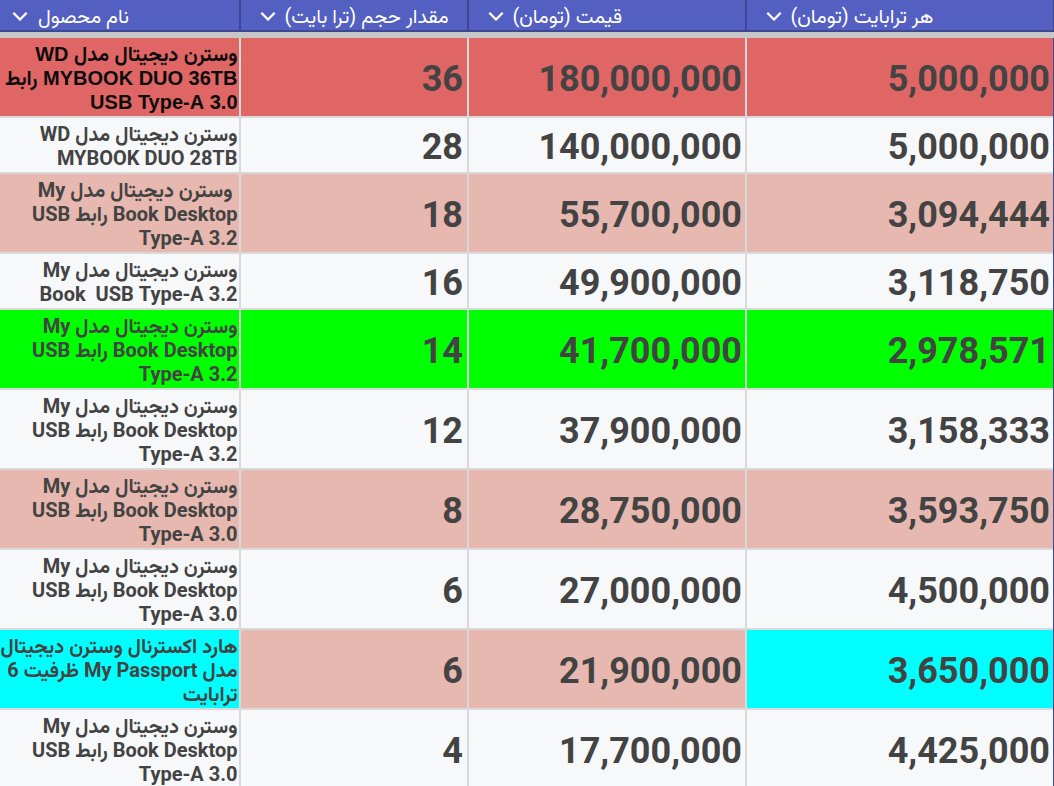Click the capacity cell showing 14
Viewport: 1054px width, 786px height.
pyautogui.click(x=354, y=350)
